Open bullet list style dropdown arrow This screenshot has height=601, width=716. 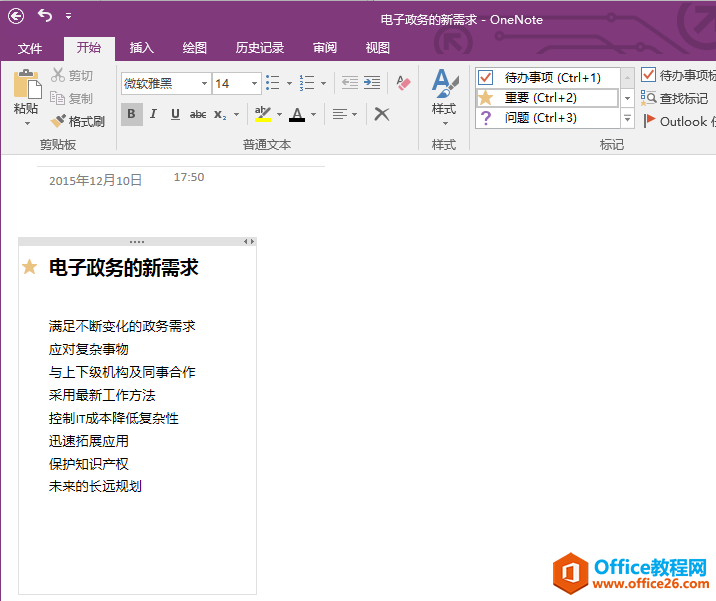(x=289, y=84)
